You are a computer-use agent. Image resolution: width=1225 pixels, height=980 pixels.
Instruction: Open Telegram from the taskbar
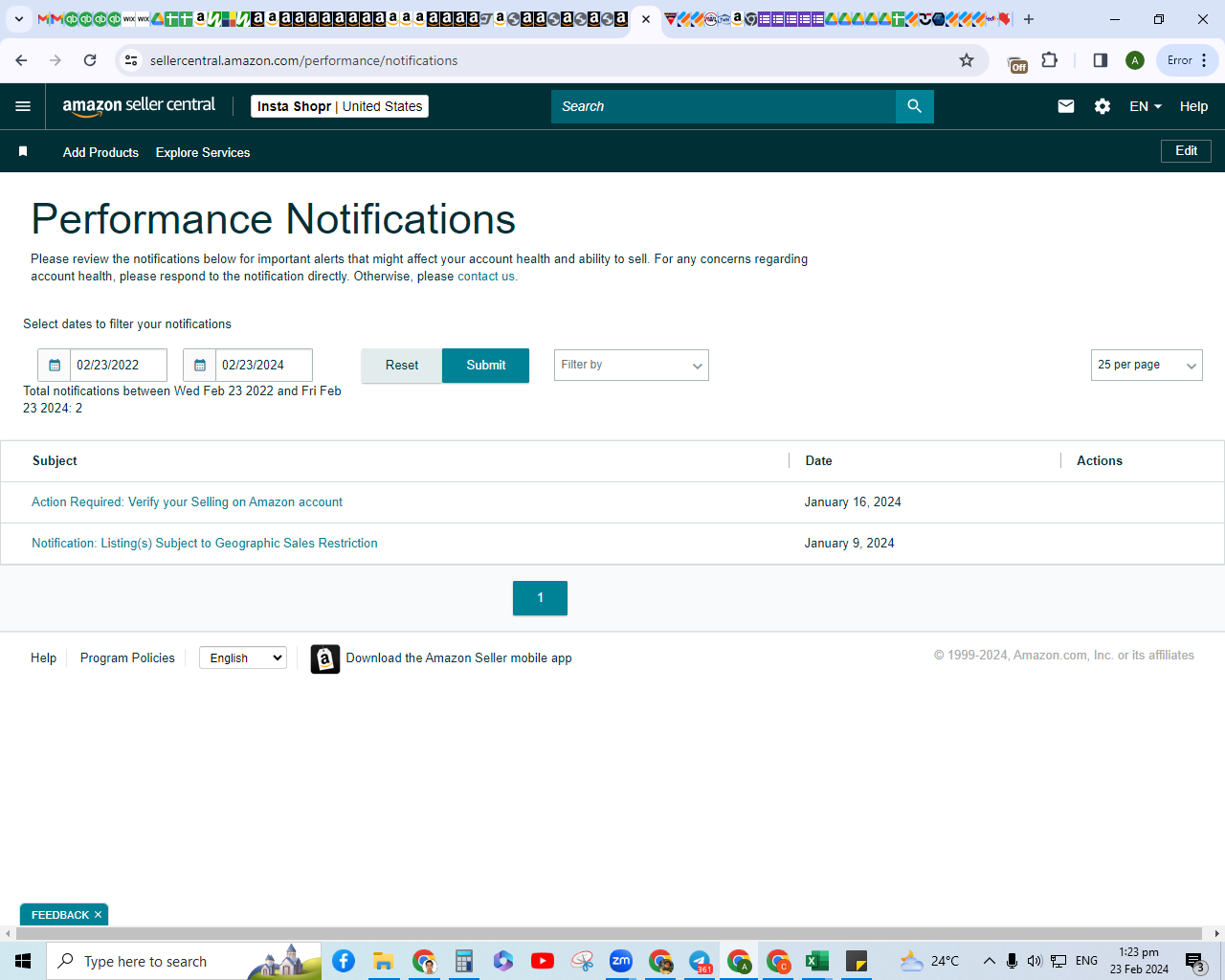(700, 961)
